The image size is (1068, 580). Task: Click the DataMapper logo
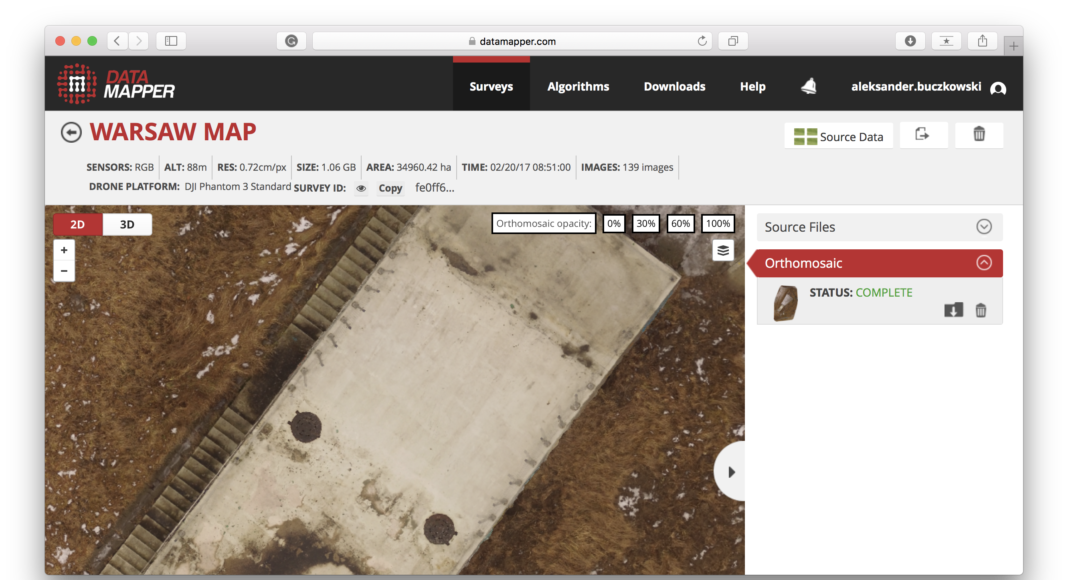(116, 84)
